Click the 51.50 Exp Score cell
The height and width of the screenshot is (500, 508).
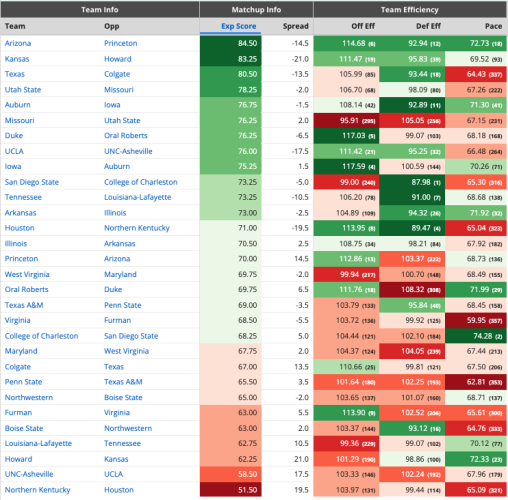pos(230,490)
